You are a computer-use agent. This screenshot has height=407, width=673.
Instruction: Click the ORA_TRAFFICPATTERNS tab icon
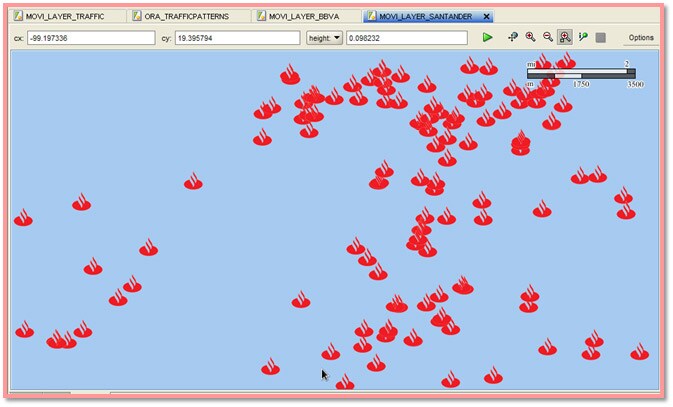pos(137,16)
